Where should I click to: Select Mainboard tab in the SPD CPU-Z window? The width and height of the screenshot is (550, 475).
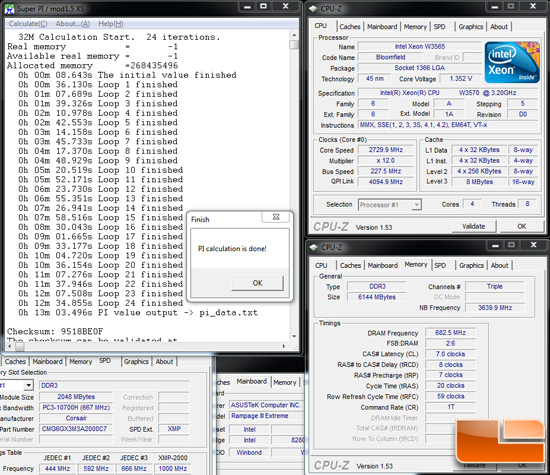pos(47,361)
